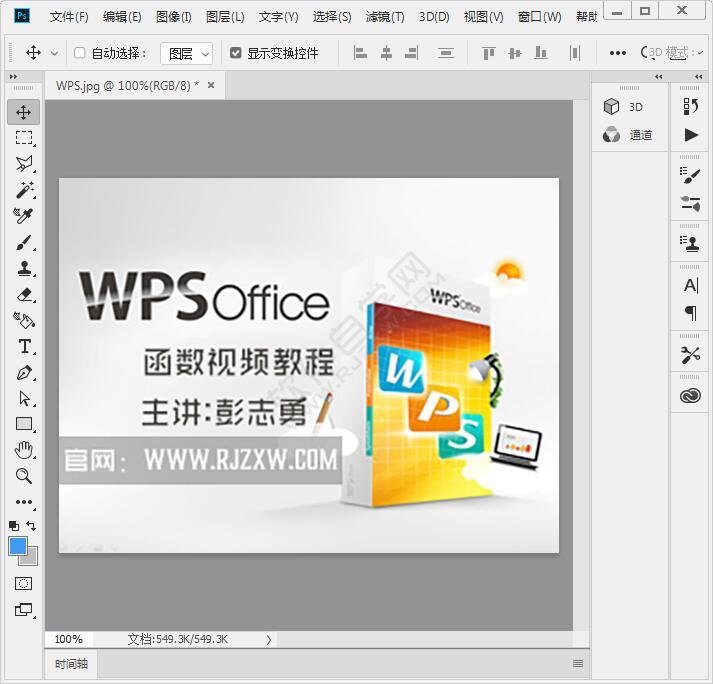Uncheck the 显示变换控件 checkbox
The image size is (713, 684).
tap(236, 53)
